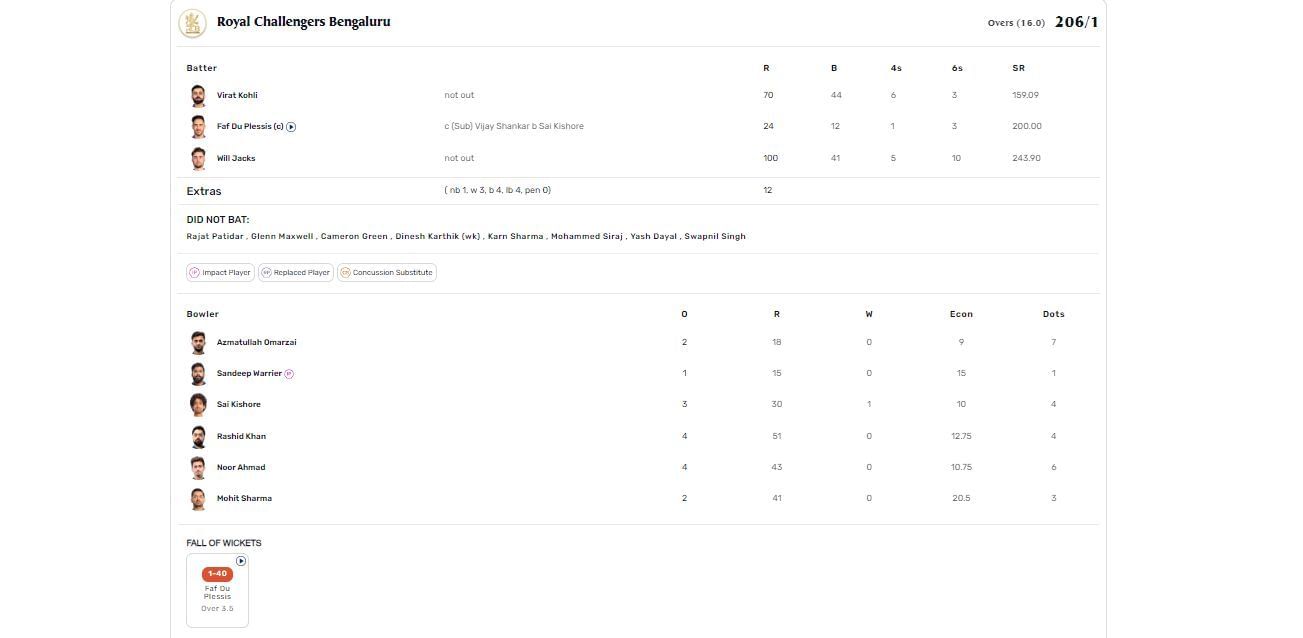Click Mohit Sharma's player avatar
1303x638 pixels.
198,499
